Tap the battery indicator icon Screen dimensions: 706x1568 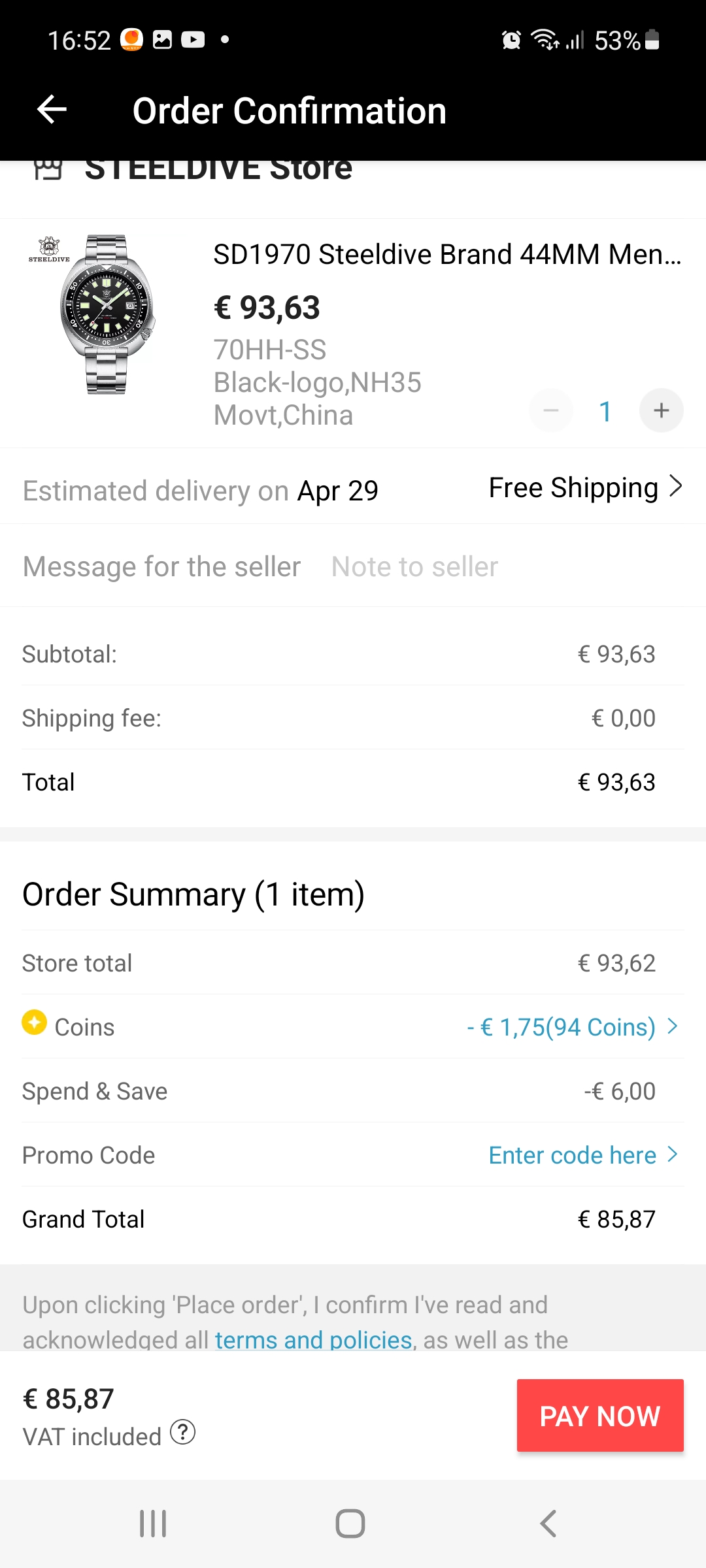tap(652, 40)
